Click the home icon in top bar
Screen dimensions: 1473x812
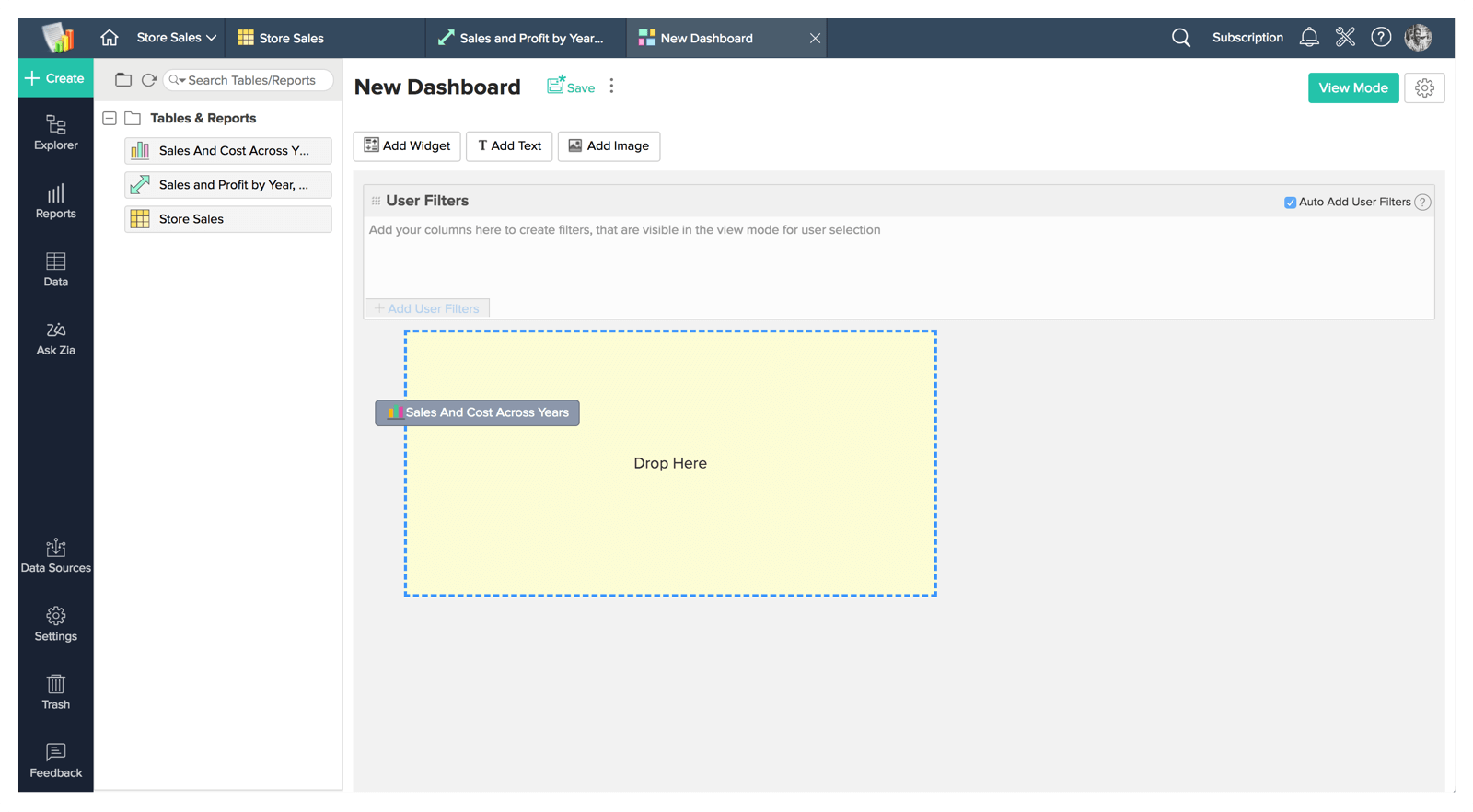pyautogui.click(x=110, y=38)
